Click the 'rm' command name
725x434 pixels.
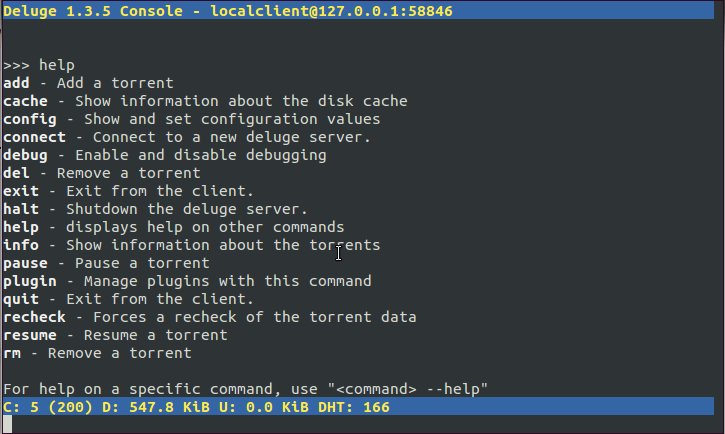pos(12,353)
